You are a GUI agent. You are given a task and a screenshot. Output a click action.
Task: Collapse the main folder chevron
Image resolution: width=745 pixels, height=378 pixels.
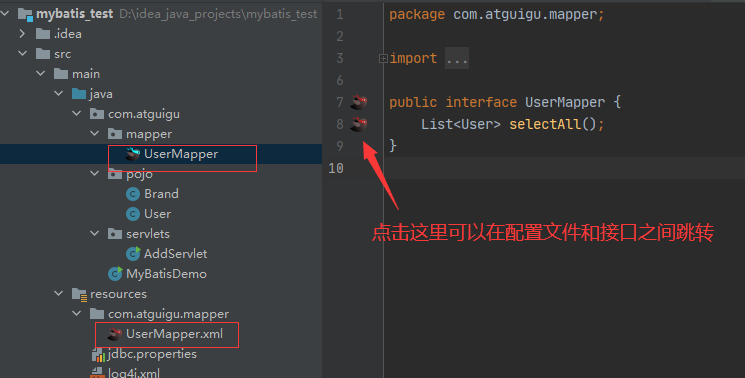click(x=40, y=74)
